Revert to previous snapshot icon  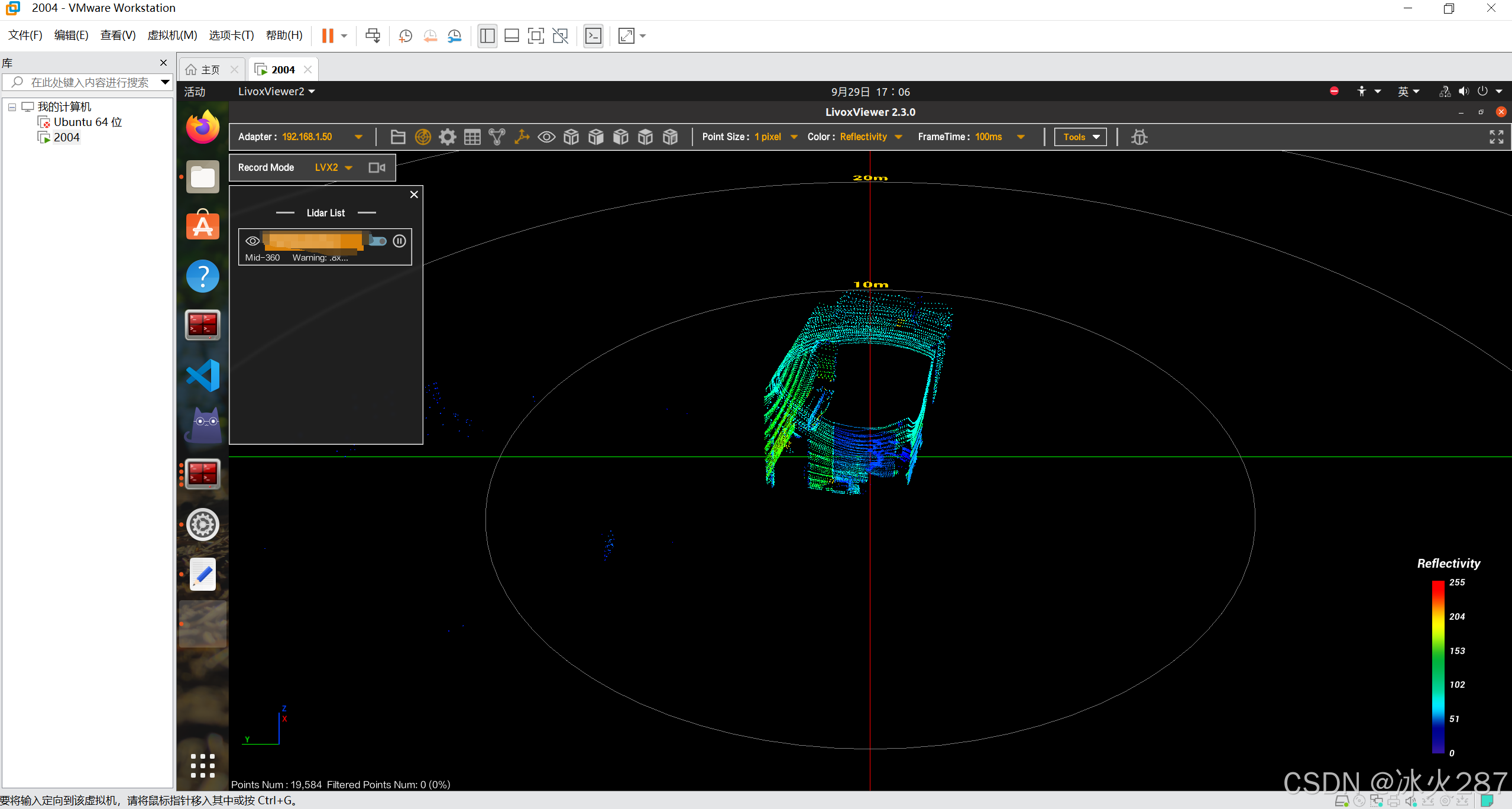[430, 36]
